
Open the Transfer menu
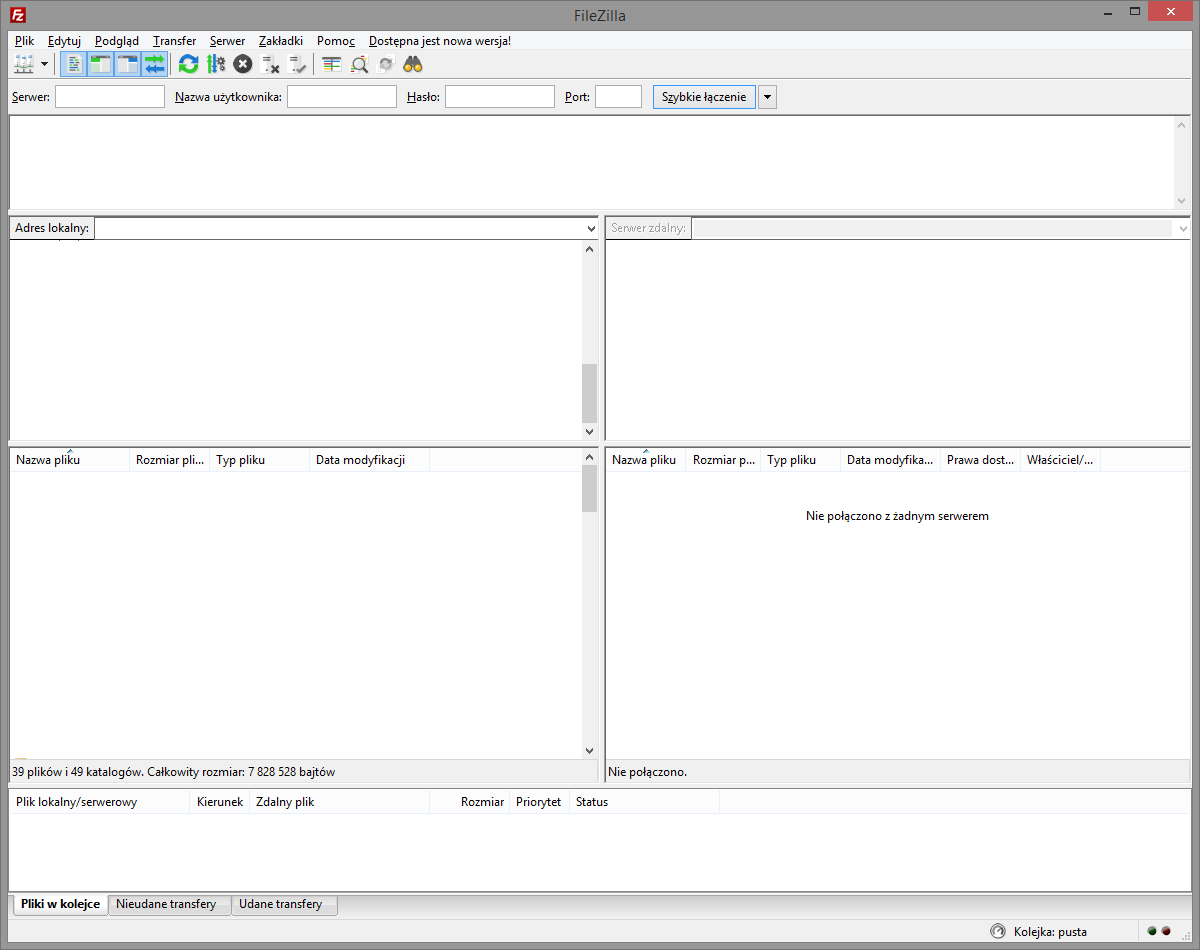[x=173, y=41]
